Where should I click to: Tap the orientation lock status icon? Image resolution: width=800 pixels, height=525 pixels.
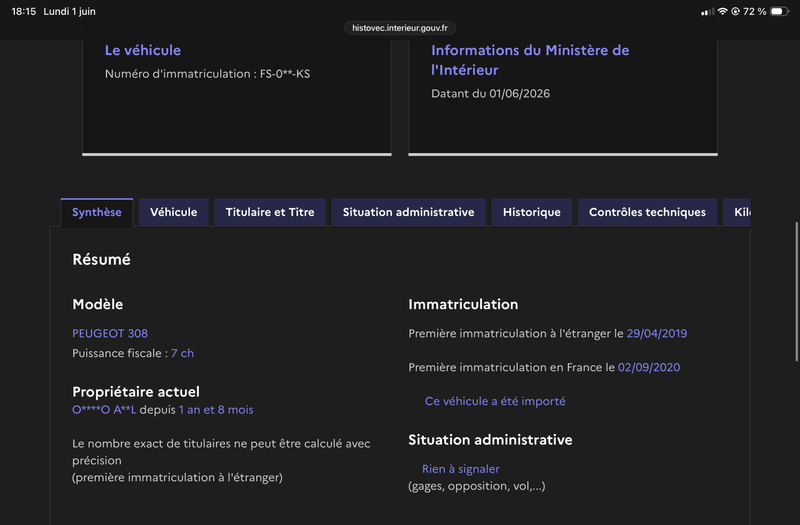735,11
